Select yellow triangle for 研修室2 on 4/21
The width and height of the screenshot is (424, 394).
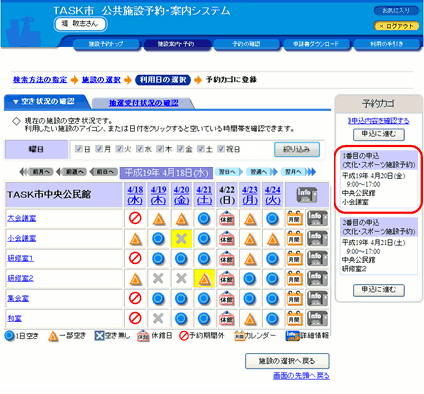click(x=204, y=278)
